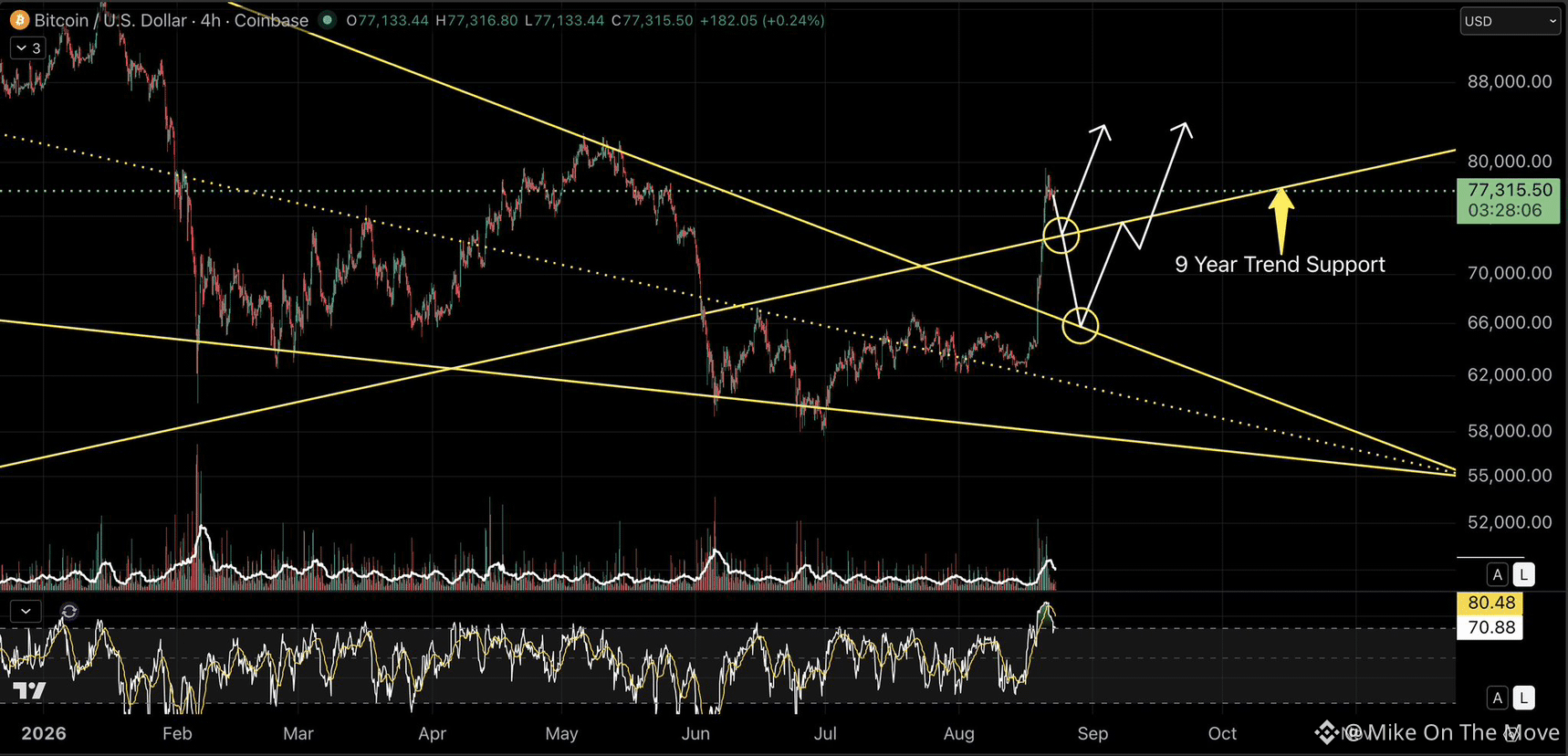1568x756 pixels.
Task: Click the low value L77,133.44
Action: (564, 20)
